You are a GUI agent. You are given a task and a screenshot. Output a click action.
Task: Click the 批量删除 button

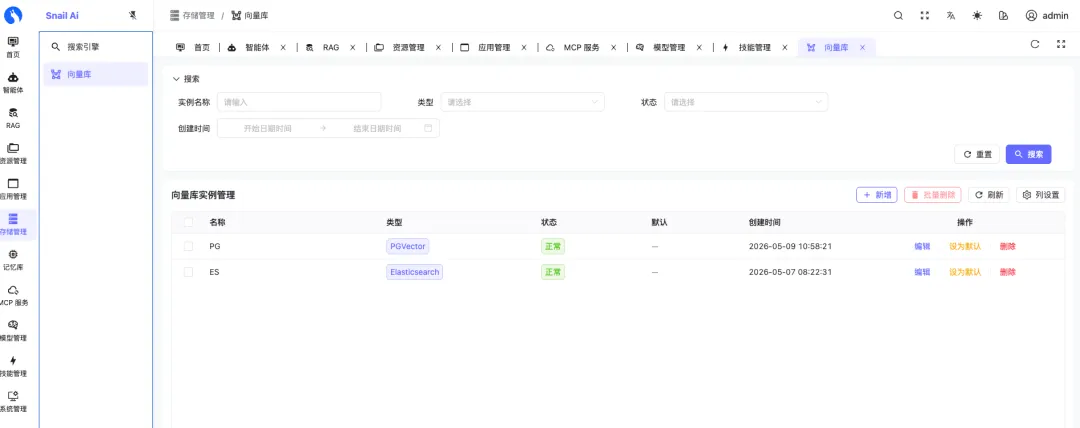(933, 195)
